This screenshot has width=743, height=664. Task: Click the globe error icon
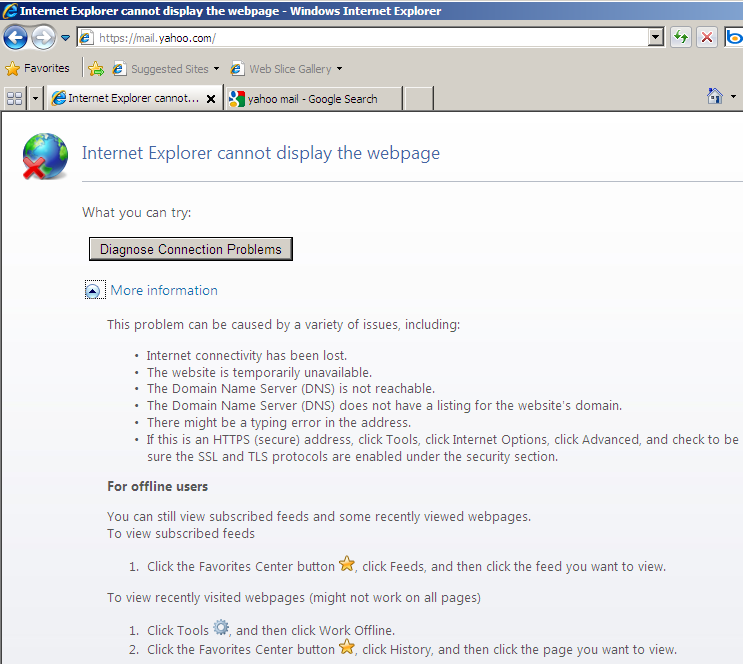pyautogui.click(x=45, y=156)
